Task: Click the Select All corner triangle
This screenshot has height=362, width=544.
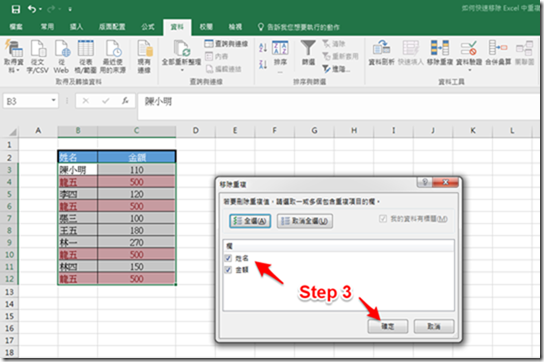Action: point(12,132)
